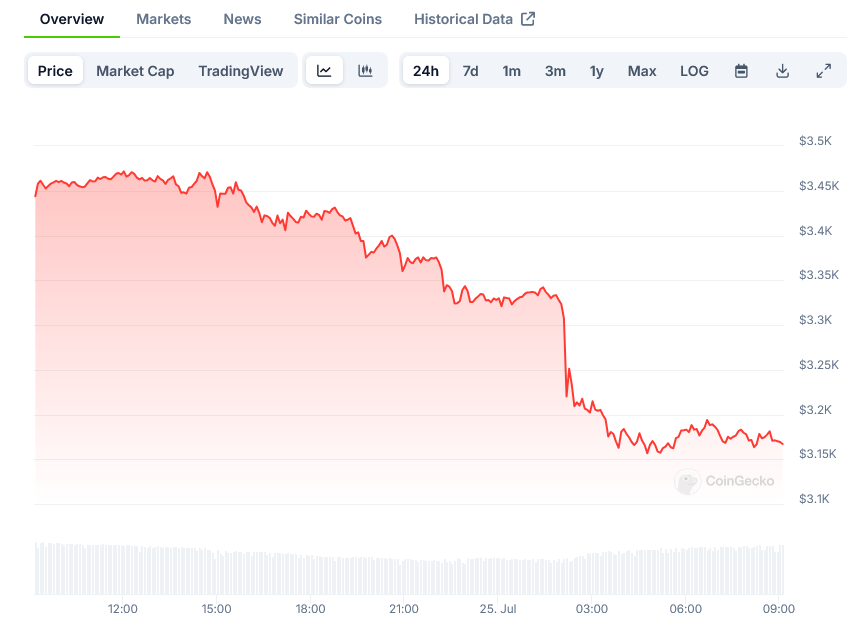Expand chart to fullscreen

(x=823, y=71)
